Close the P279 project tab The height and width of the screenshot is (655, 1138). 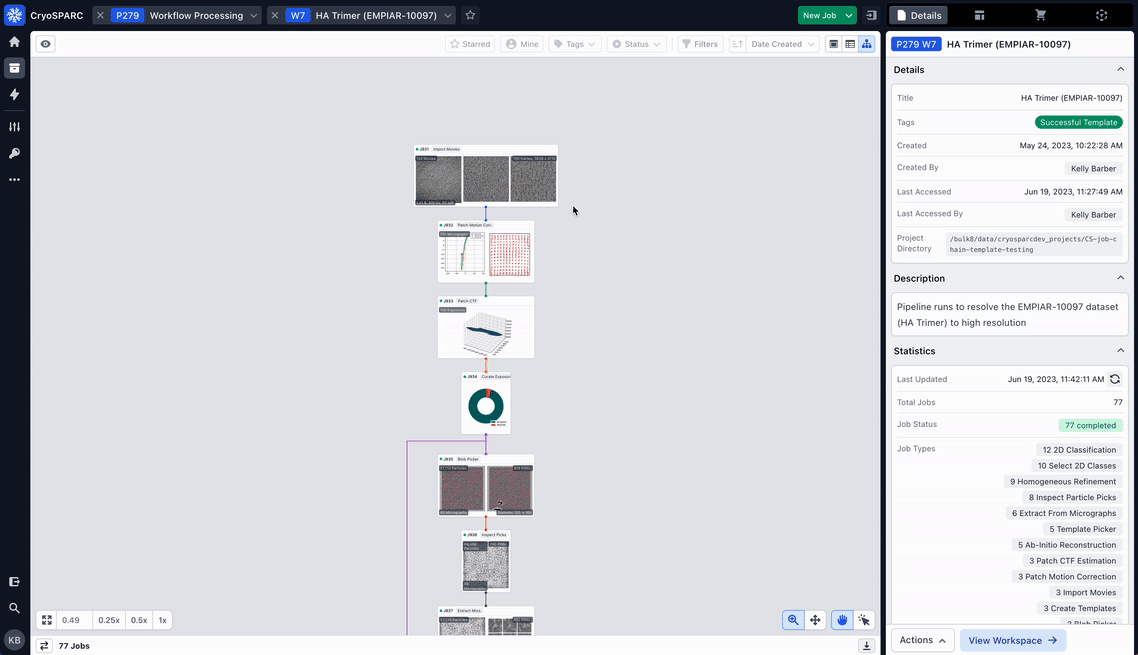(x=100, y=15)
